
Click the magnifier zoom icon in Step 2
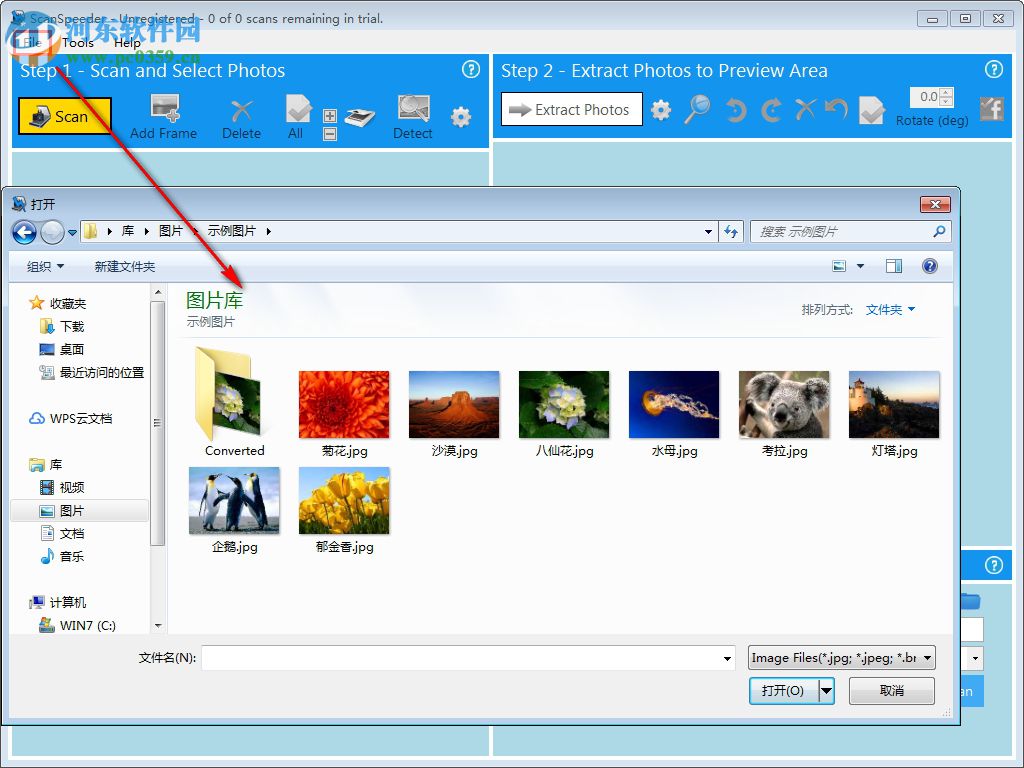697,109
